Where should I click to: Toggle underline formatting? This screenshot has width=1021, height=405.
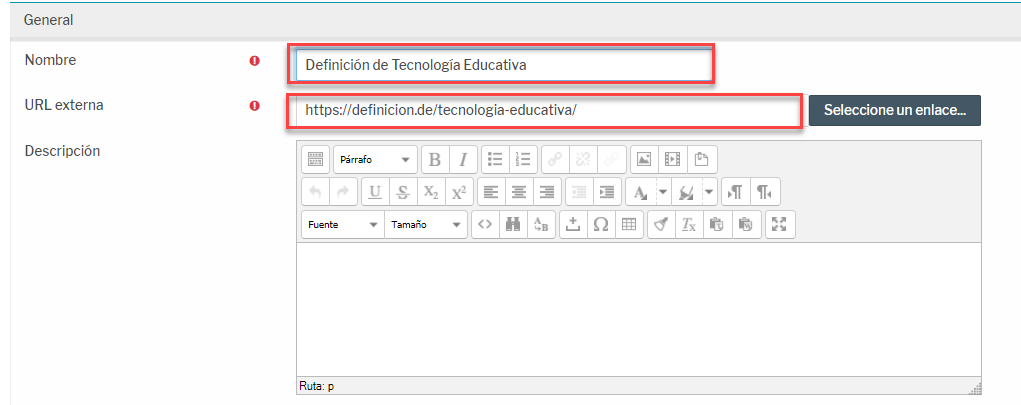click(375, 192)
